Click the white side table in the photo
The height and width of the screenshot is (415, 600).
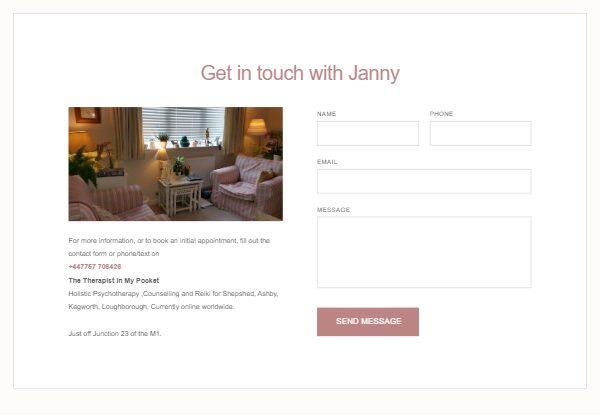pyautogui.click(x=181, y=197)
